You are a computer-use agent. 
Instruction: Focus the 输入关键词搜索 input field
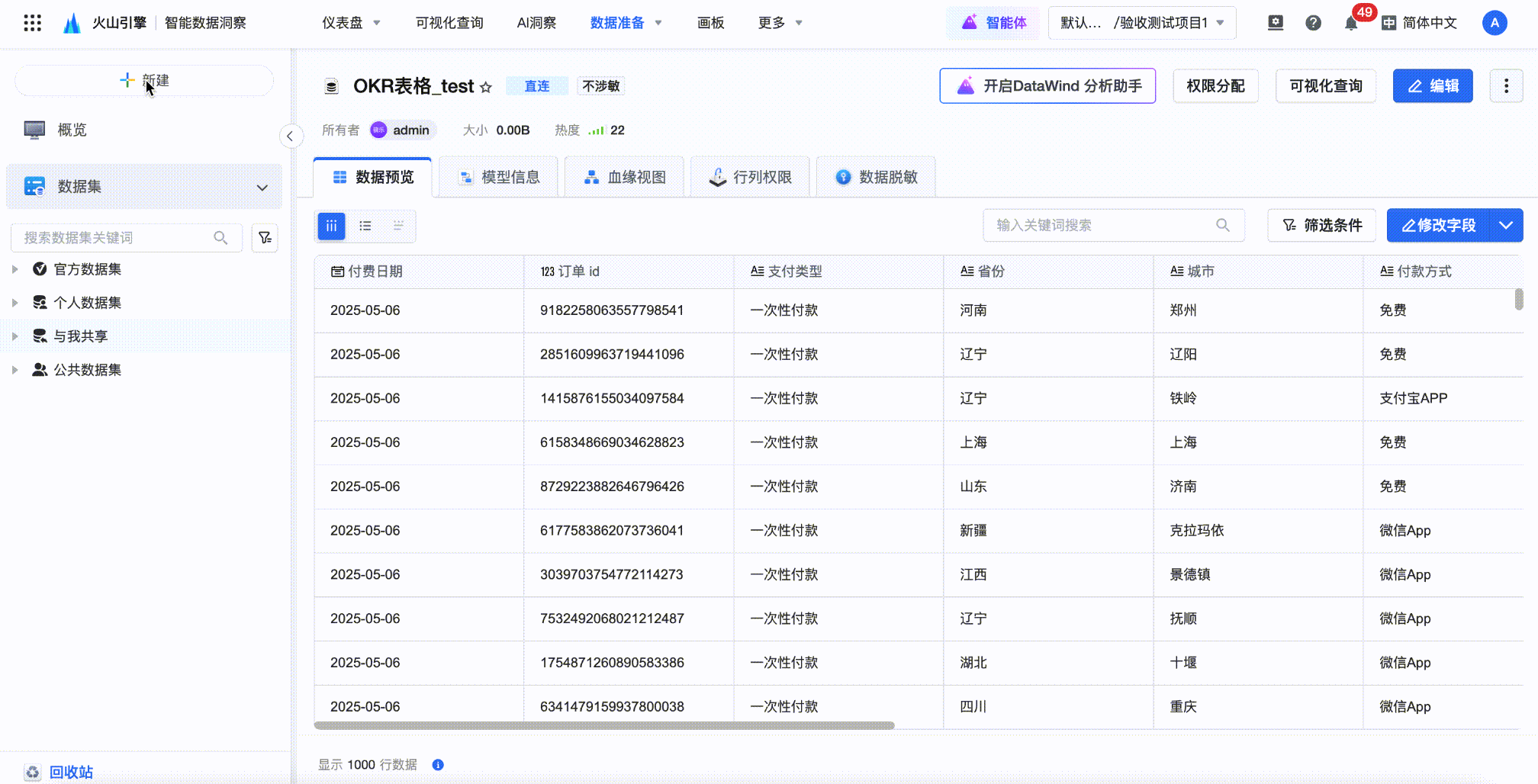pyautogui.click(x=1114, y=225)
